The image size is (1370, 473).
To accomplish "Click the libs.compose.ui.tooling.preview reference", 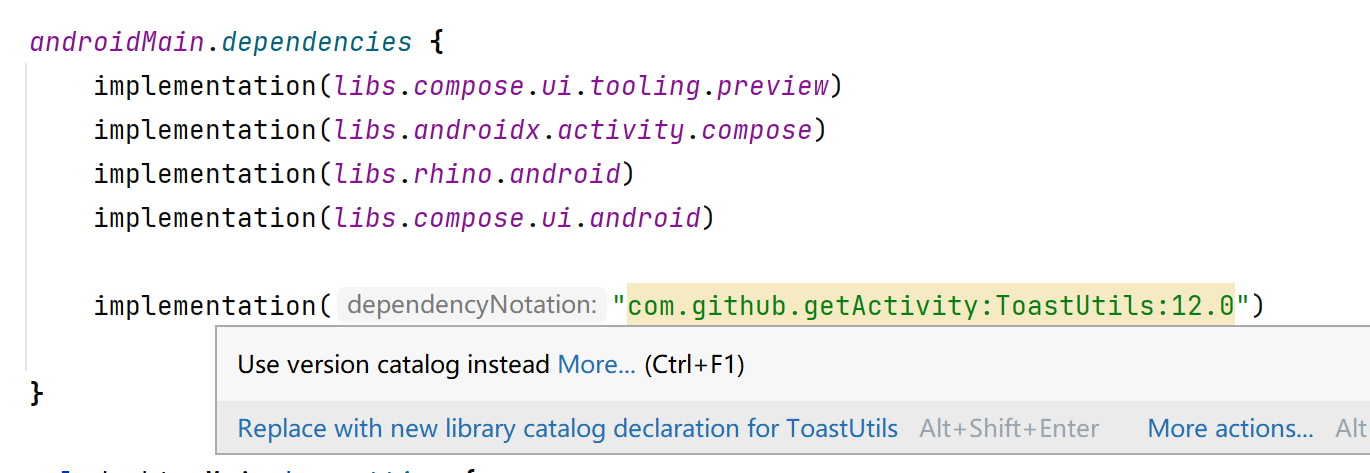I will pos(582,86).
